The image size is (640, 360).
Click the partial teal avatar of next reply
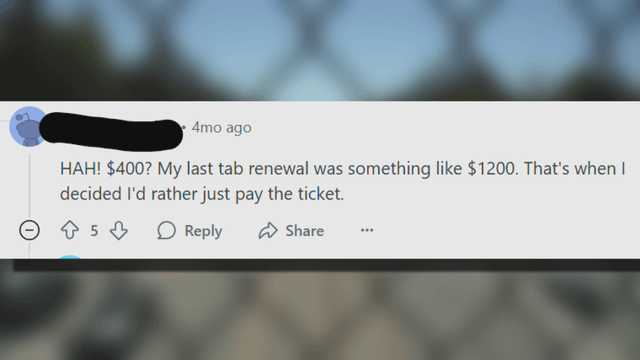[x=70, y=256]
